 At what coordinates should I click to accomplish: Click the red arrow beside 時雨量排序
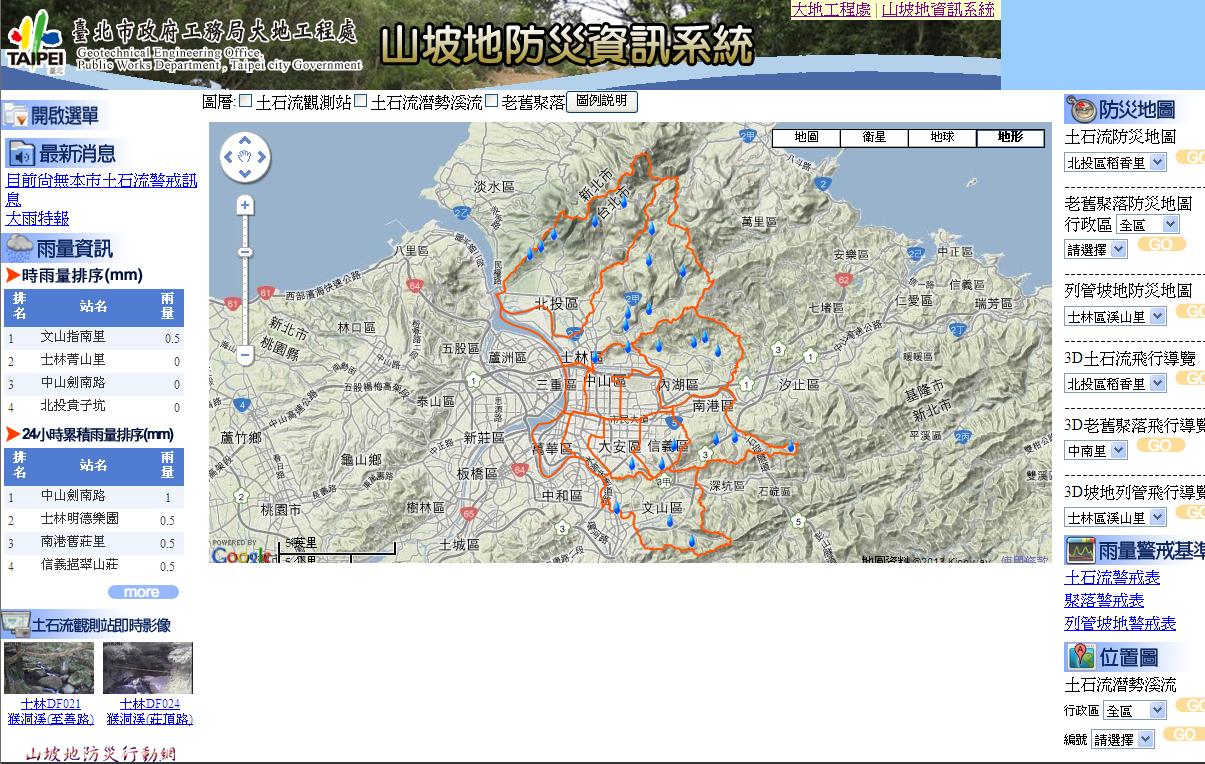pos(12,275)
